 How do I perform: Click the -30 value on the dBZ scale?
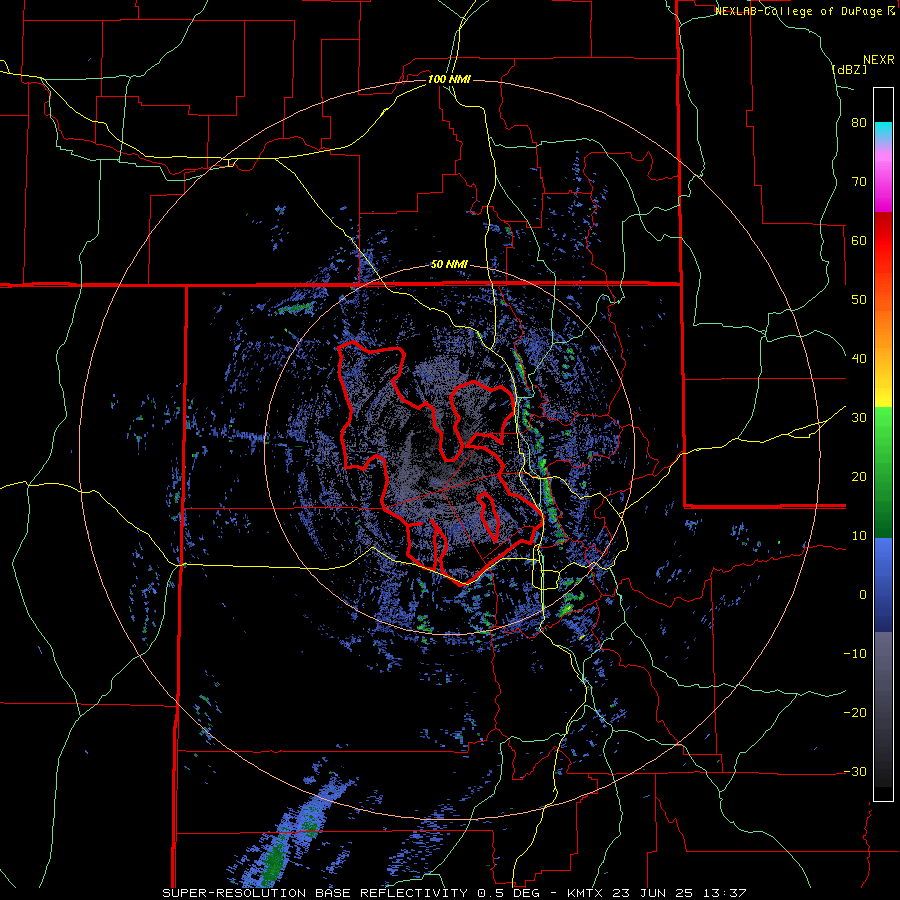point(855,771)
